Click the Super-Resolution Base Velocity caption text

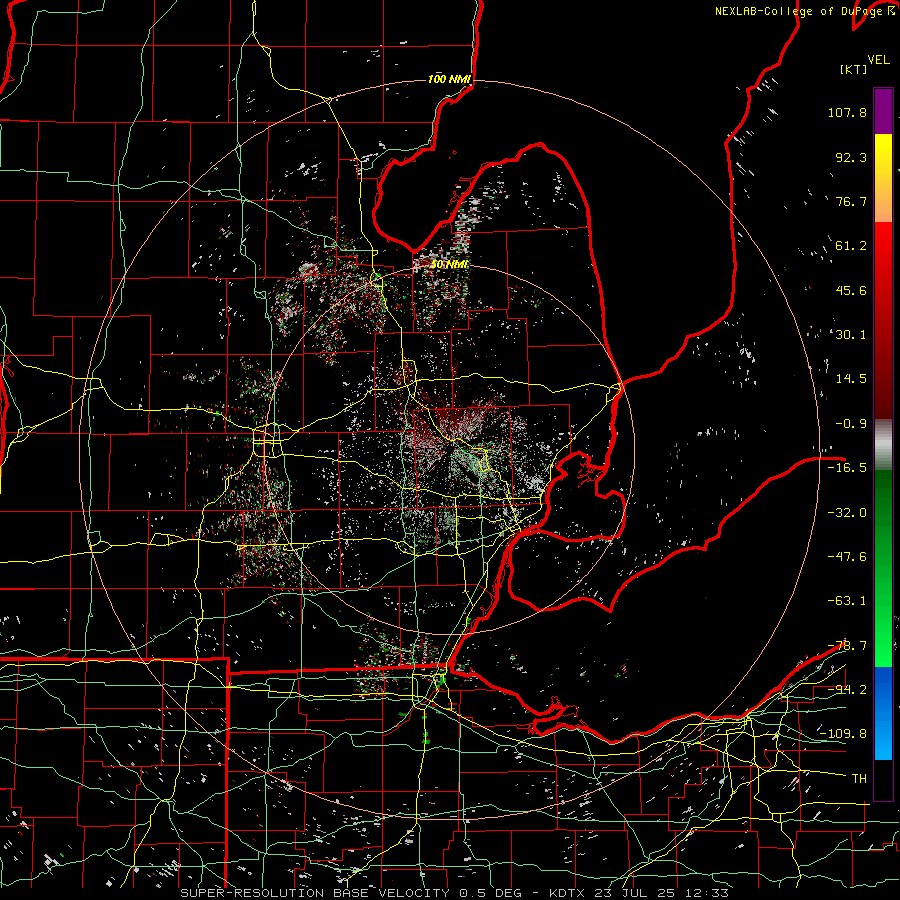pyautogui.click(x=455, y=893)
